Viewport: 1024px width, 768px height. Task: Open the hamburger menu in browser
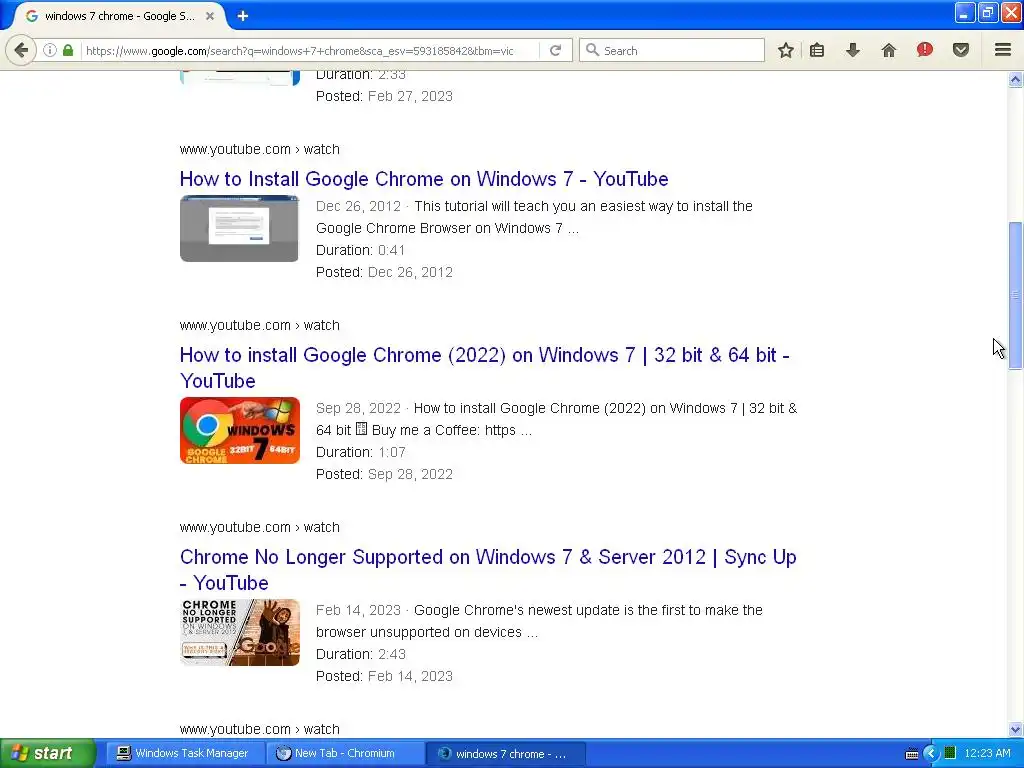click(x=1003, y=50)
